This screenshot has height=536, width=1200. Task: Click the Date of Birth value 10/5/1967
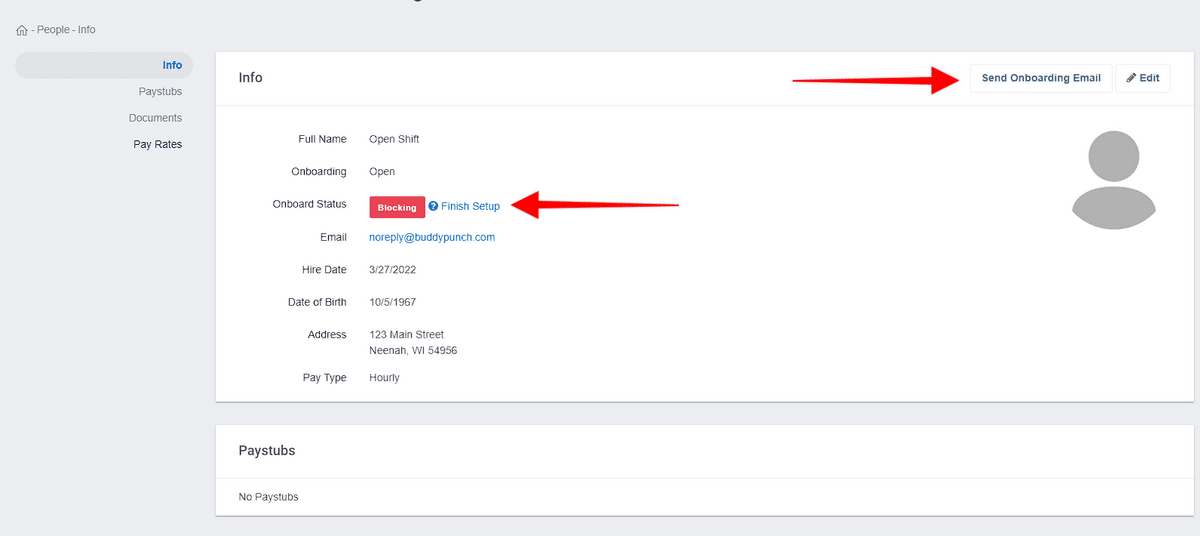point(393,302)
